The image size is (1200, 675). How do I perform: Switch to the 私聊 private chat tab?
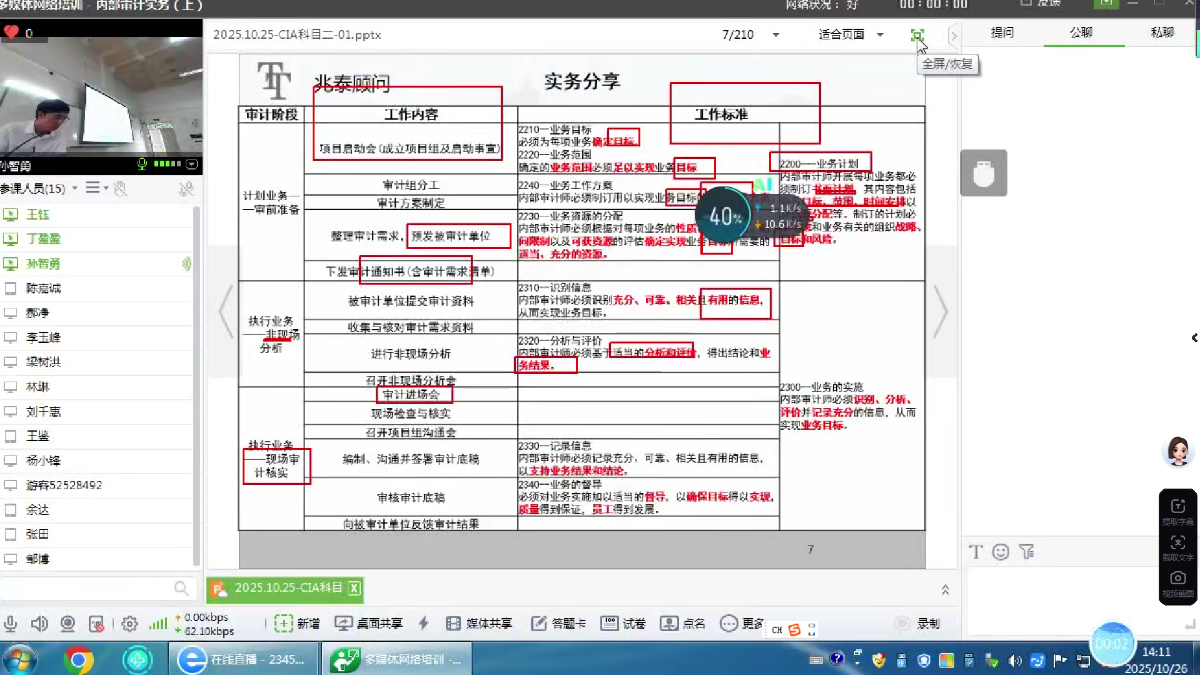[x=1161, y=32]
